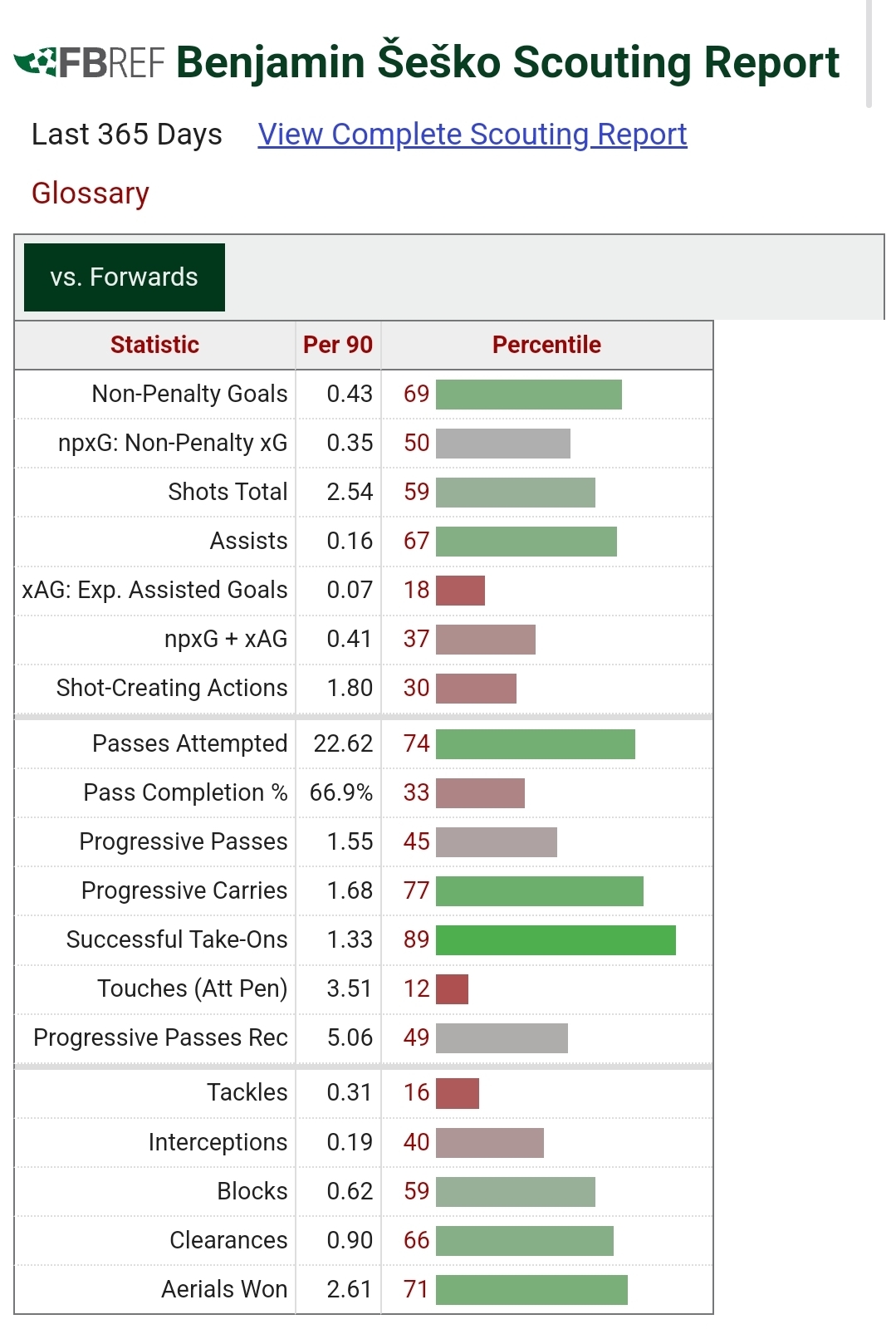Image resolution: width=896 pixels, height=1334 pixels.
Task: Click the npxG: Non-Penalty xG label
Action: pyautogui.click(x=173, y=443)
